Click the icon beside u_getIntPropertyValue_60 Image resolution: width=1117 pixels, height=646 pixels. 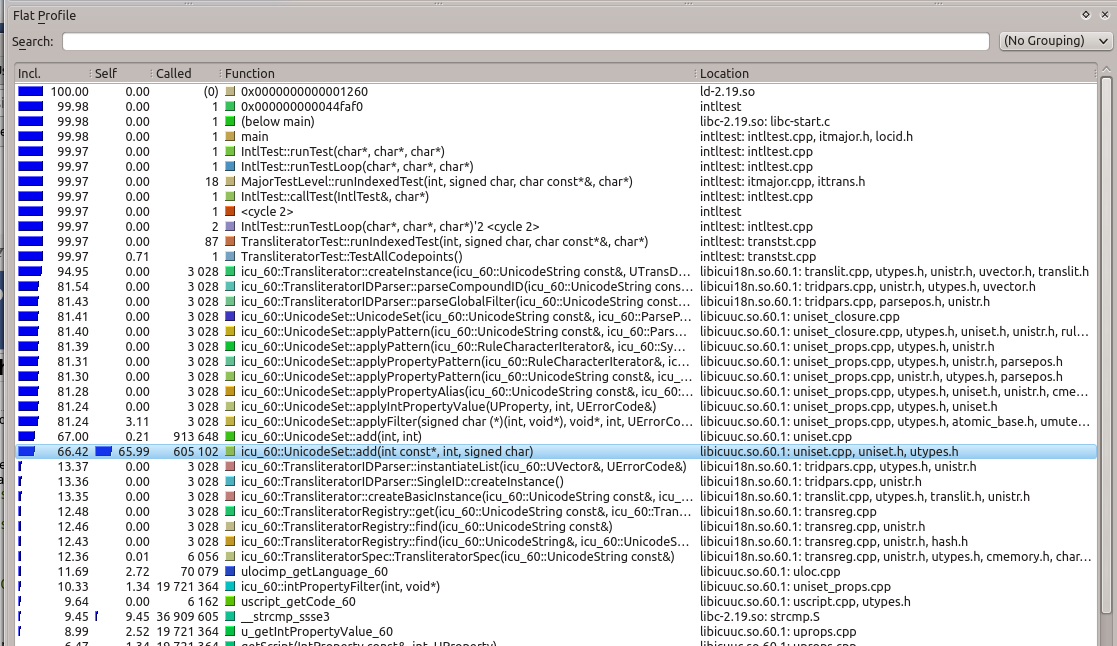coord(231,632)
